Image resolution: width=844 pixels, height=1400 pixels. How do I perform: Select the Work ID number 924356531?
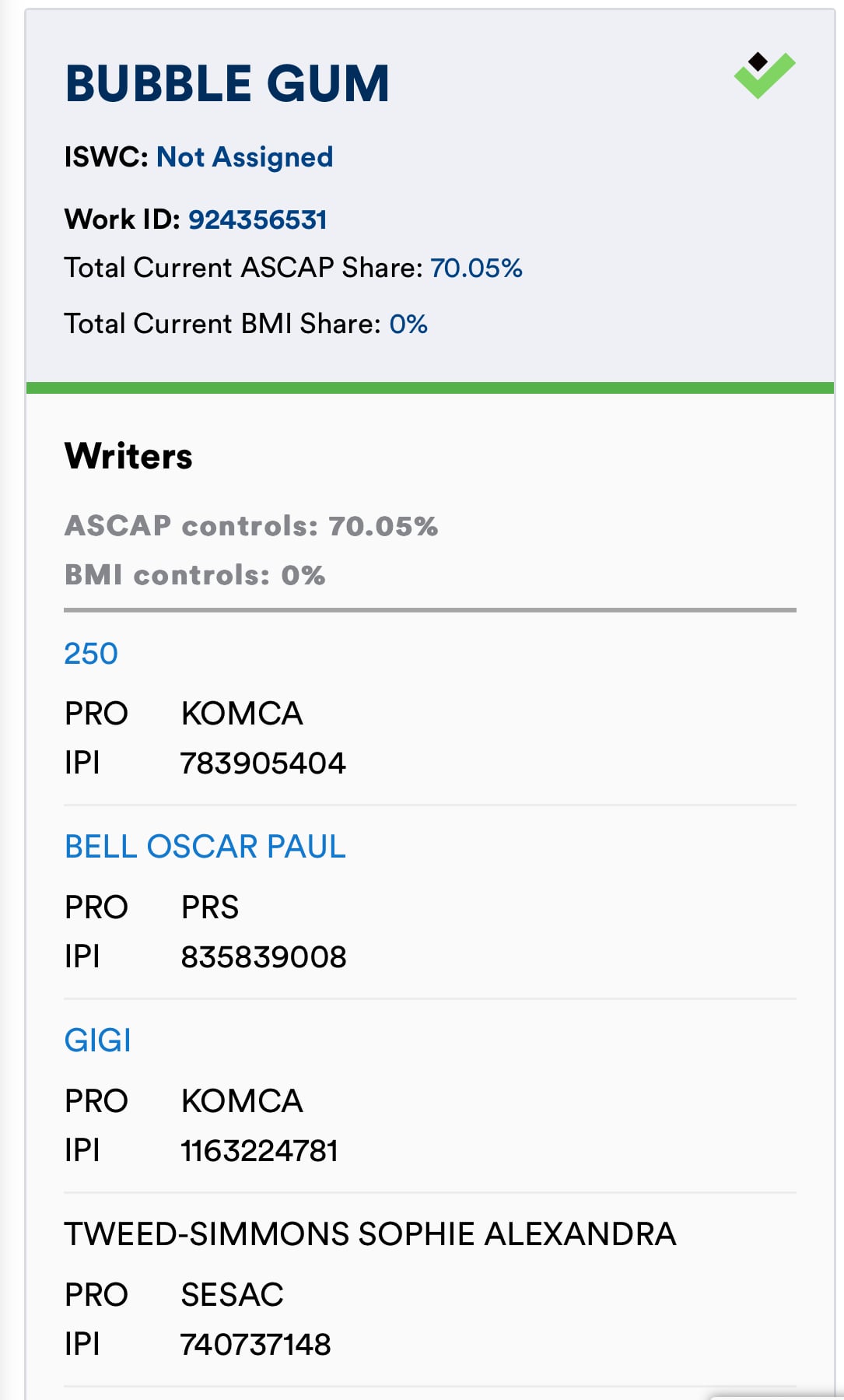(x=257, y=219)
